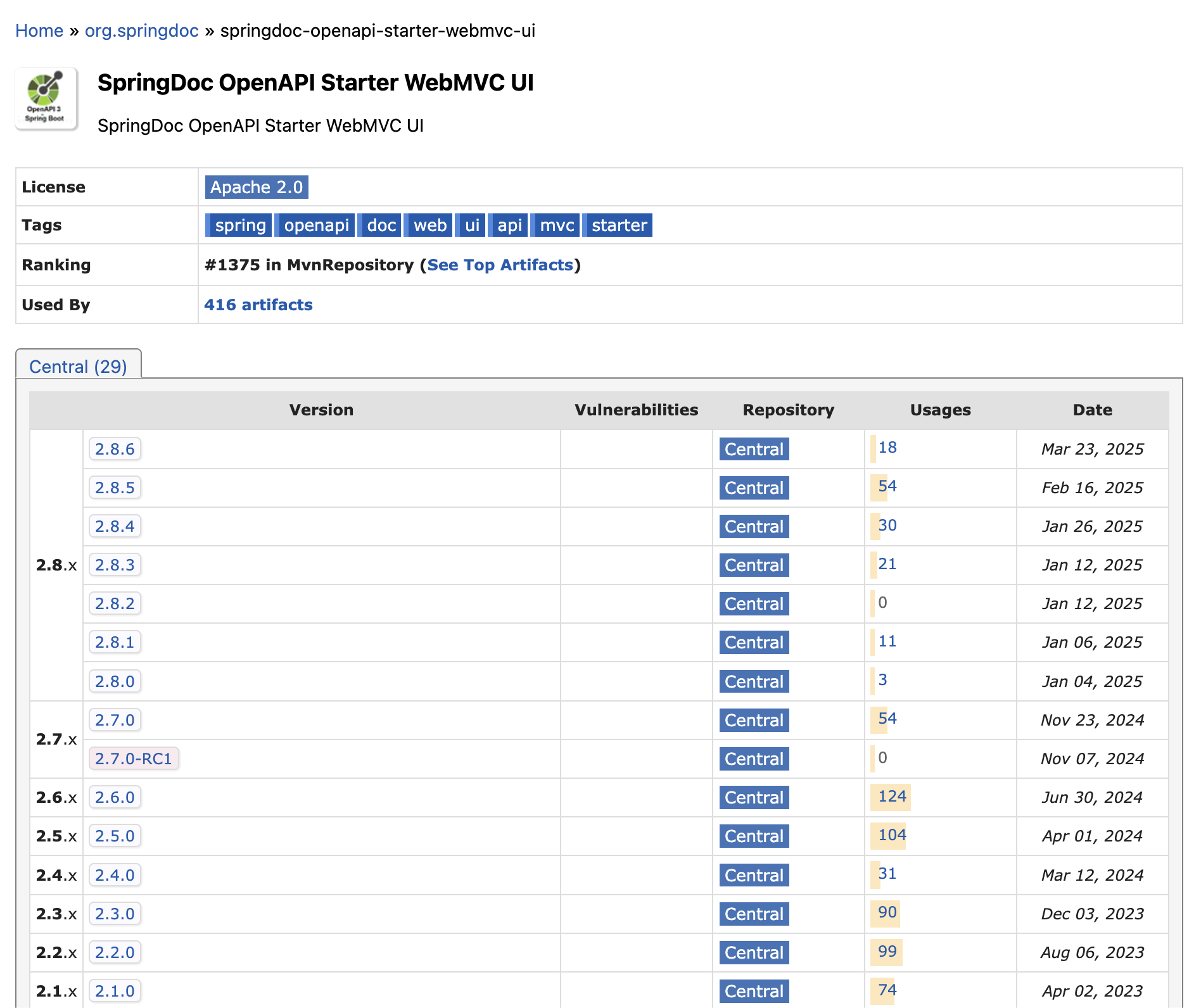This screenshot has width=1201, height=1008.
Task: Click the date Feb 16, 2025
Action: [1093, 488]
